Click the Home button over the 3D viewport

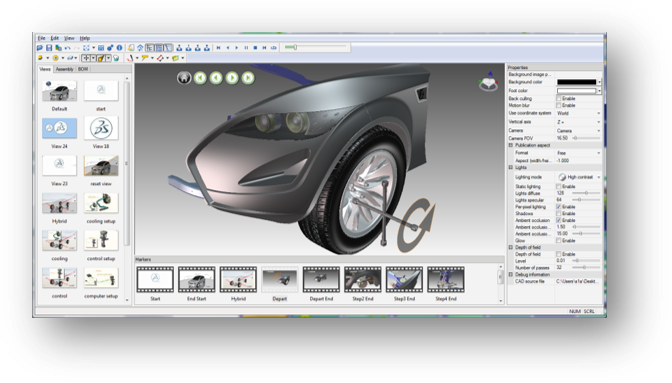tap(184, 78)
